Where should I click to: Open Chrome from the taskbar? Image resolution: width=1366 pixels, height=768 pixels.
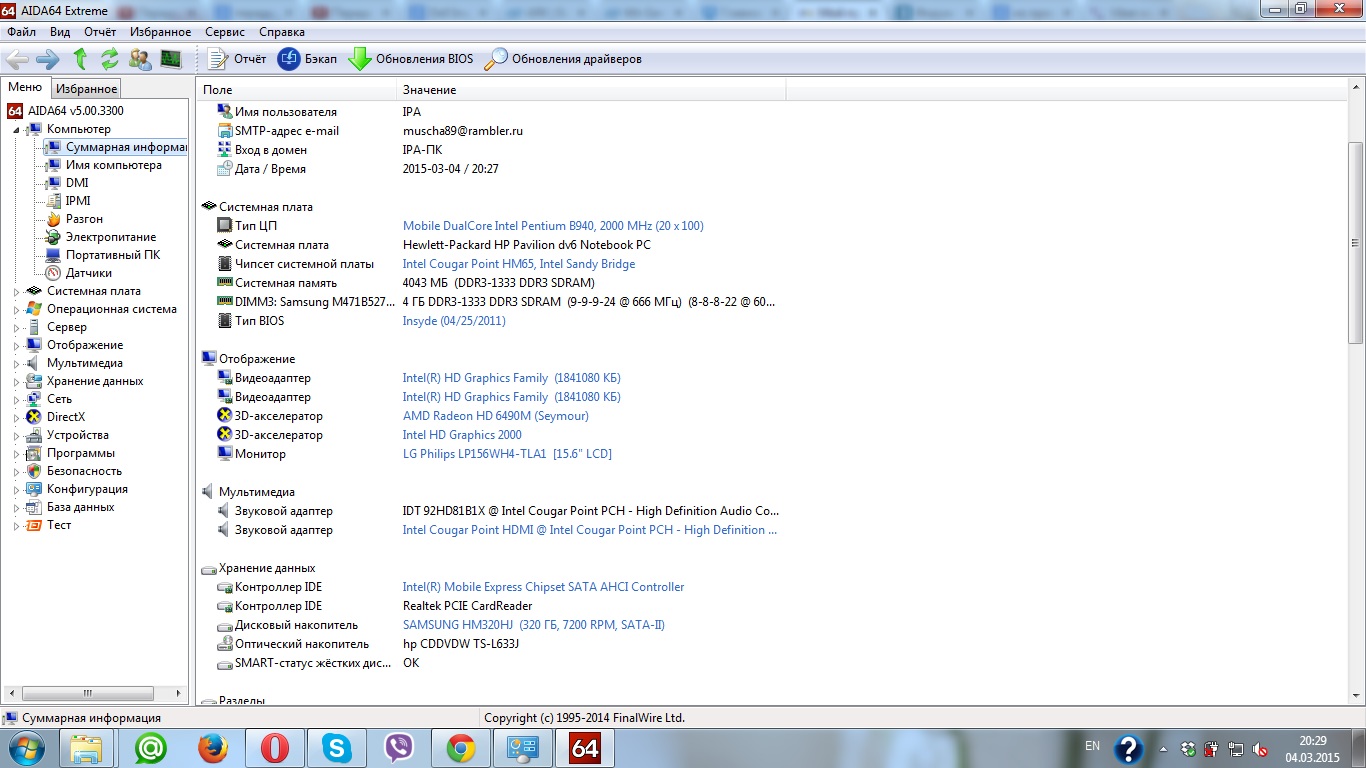tap(461, 748)
